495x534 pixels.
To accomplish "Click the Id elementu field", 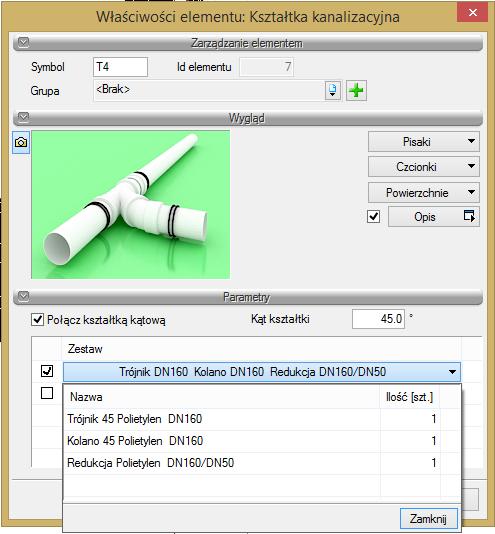I will tap(266, 67).
